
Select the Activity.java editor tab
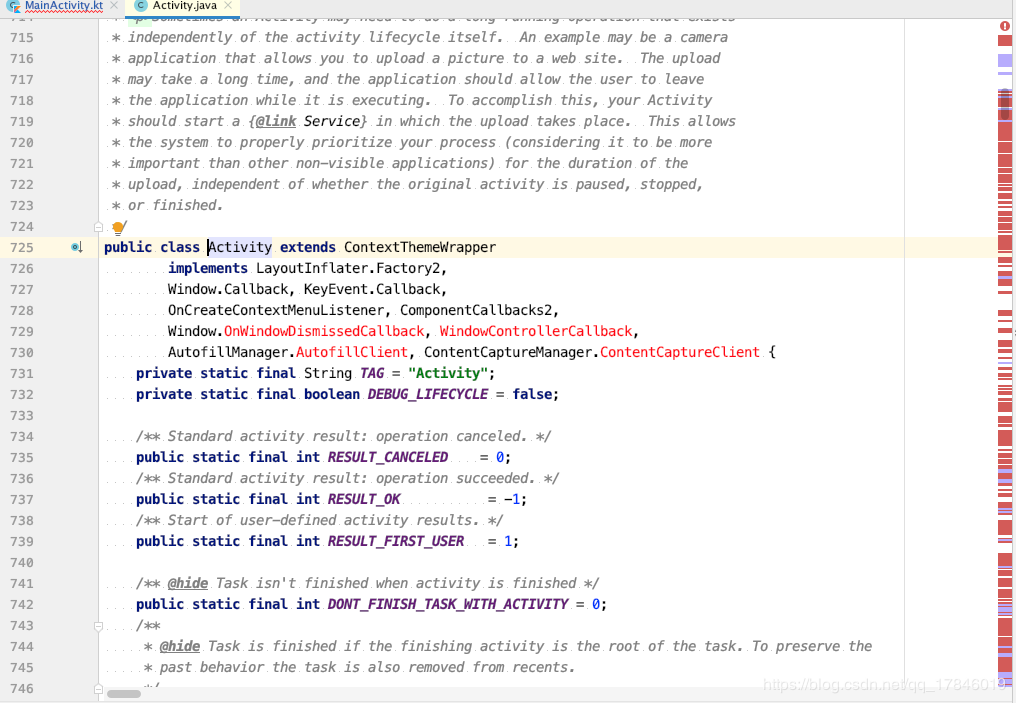(184, 6)
